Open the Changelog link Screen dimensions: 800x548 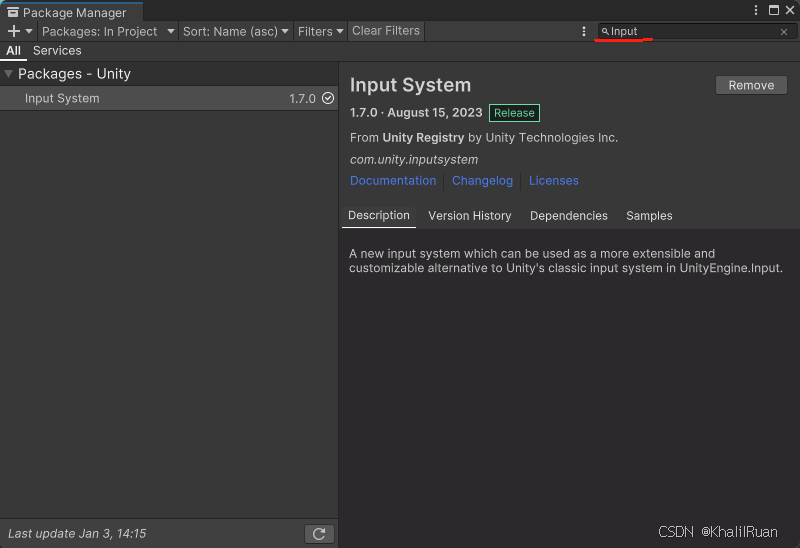pos(482,181)
